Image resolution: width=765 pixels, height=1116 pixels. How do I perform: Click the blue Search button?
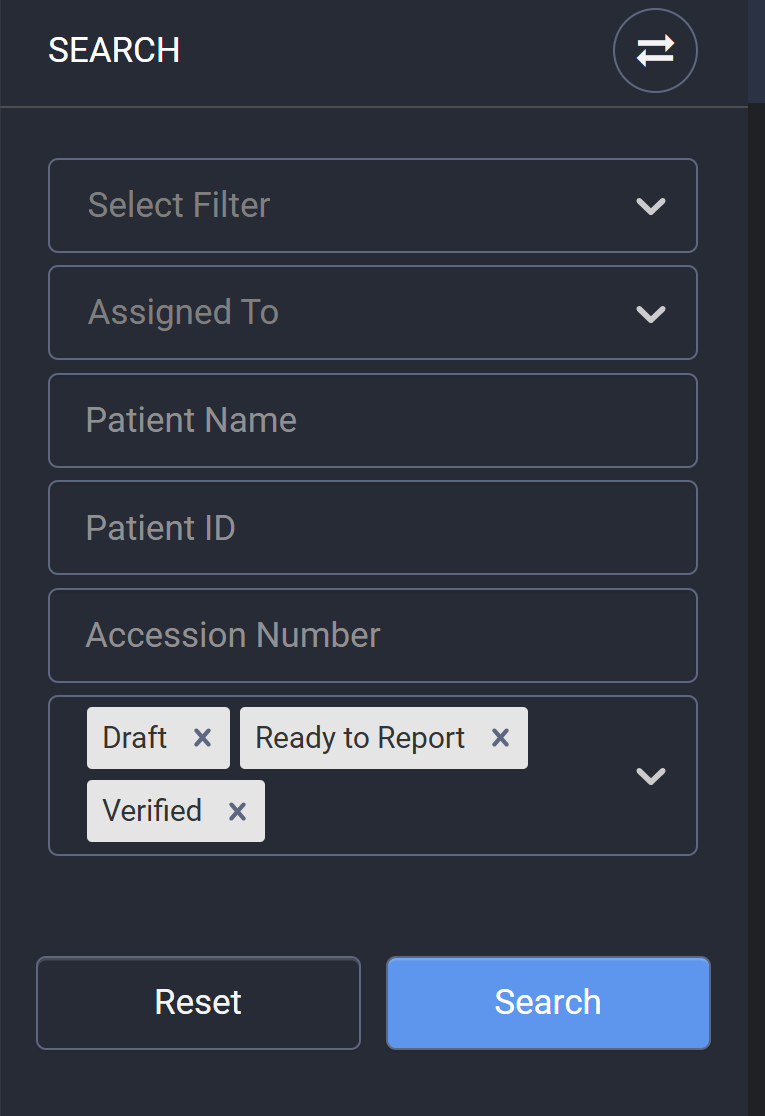tap(548, 1003)
